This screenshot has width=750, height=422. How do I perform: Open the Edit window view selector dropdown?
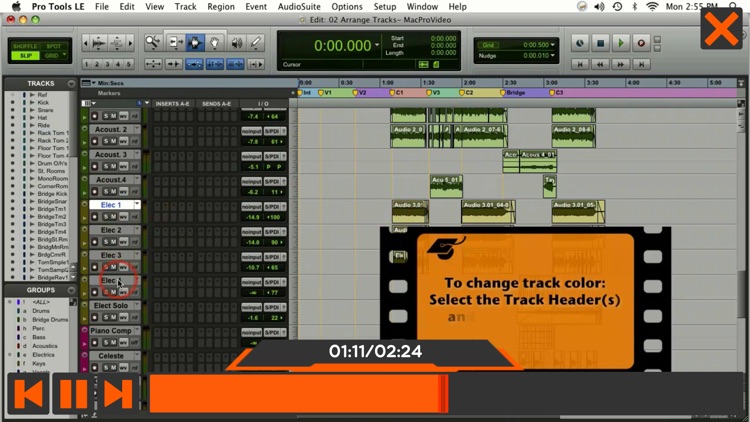(88, 103)
